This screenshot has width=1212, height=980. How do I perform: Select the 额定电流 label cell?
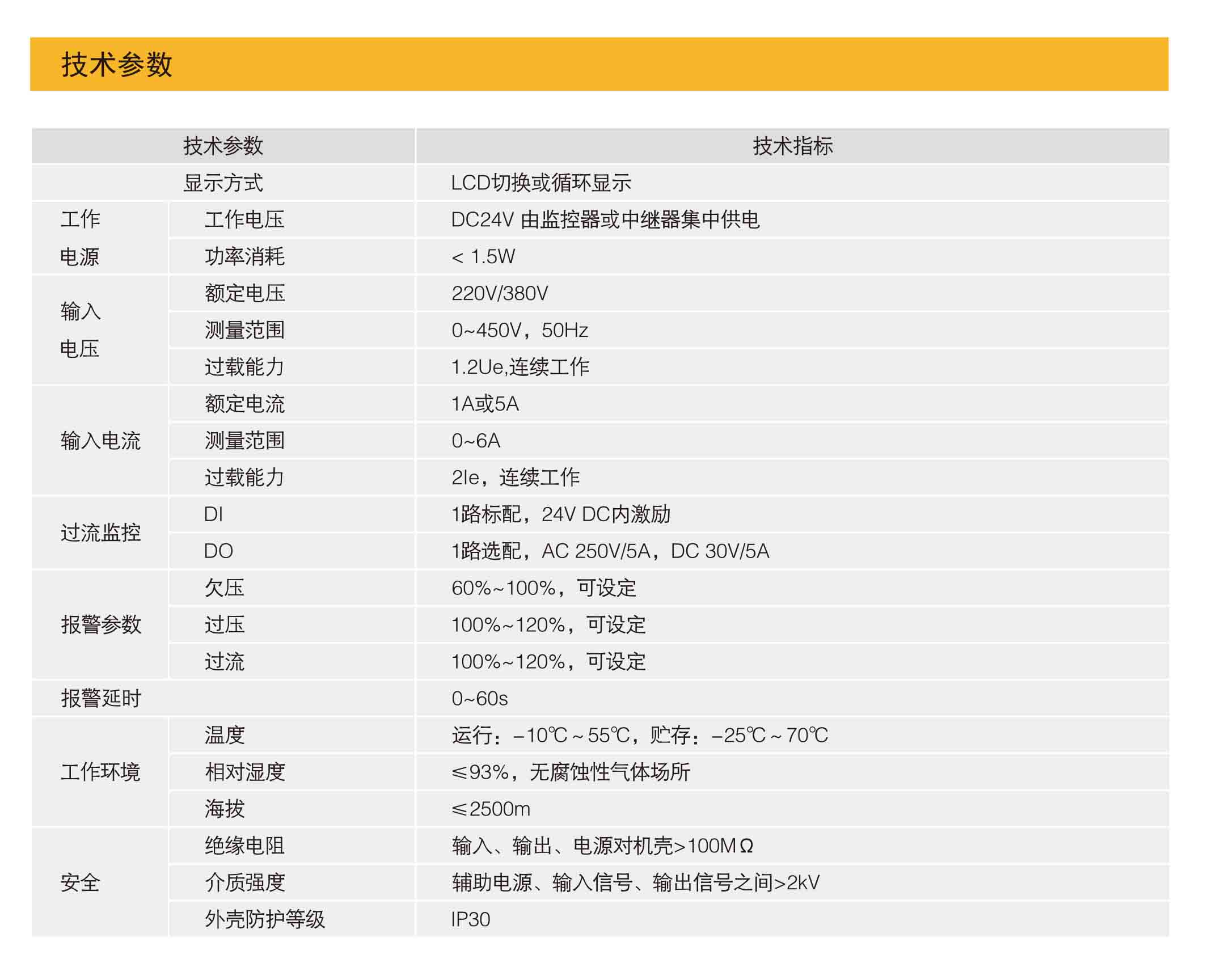coord(244,404)
